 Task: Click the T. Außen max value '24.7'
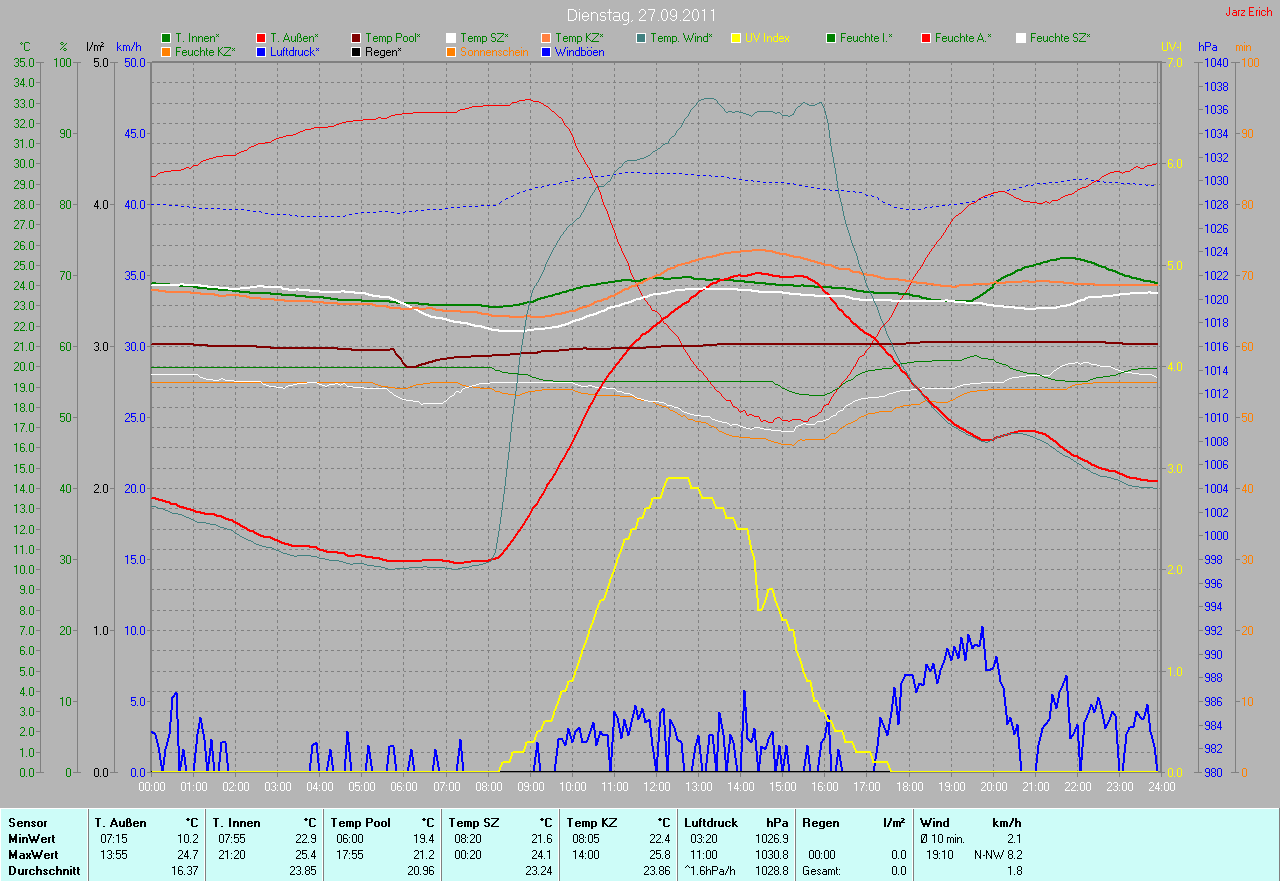pyautogui.click(x=189, y=855)
